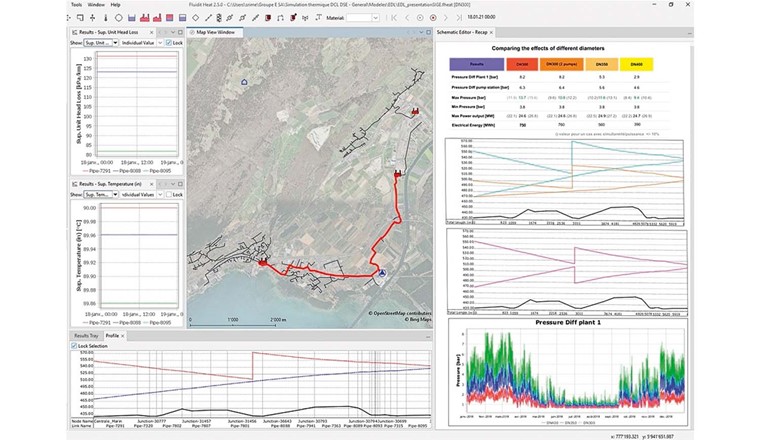Select the Map View Window tab

pos(215,32)
